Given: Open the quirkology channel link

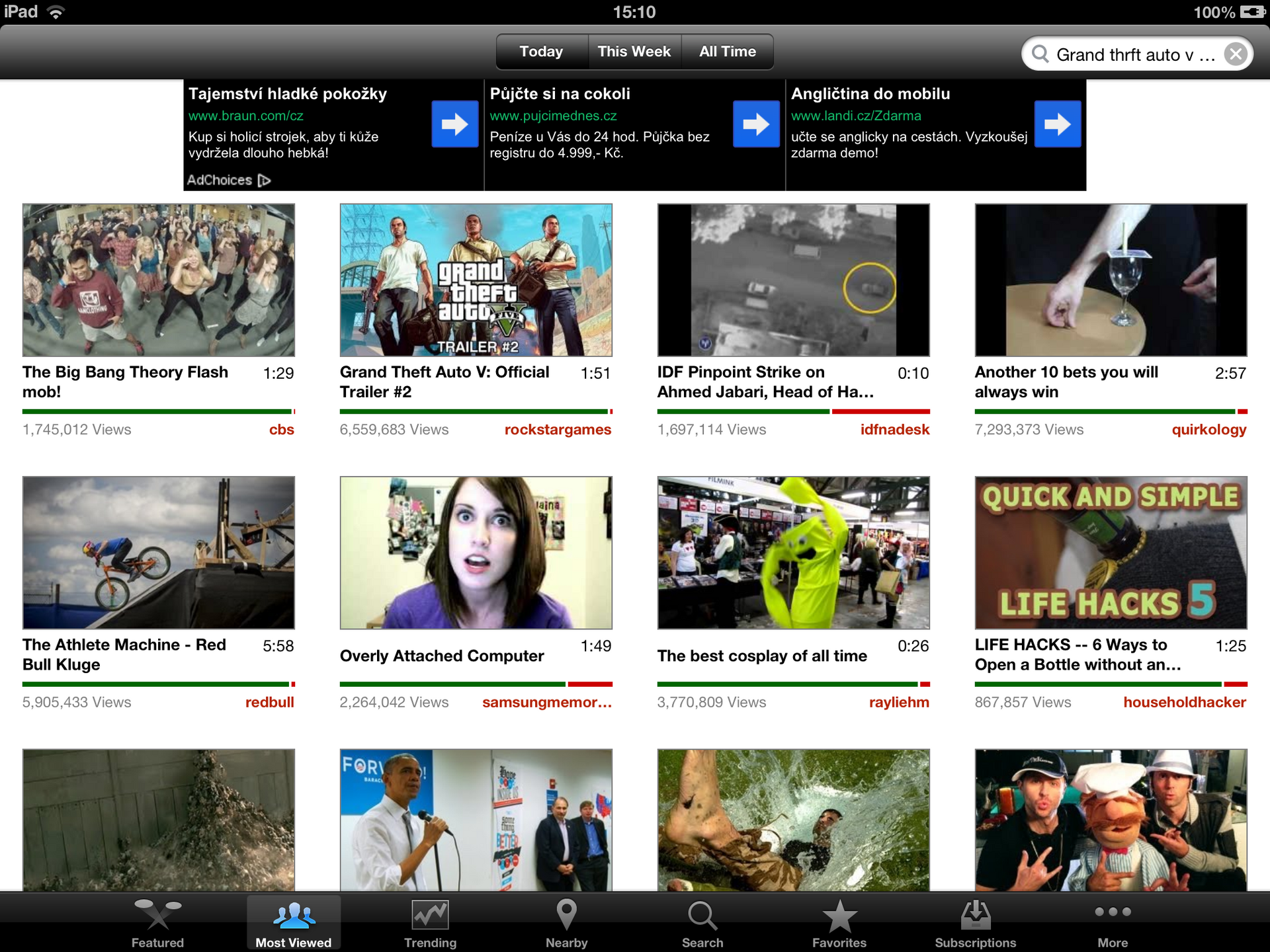Looking at the screenshot, I should [x=1209, y=429].
